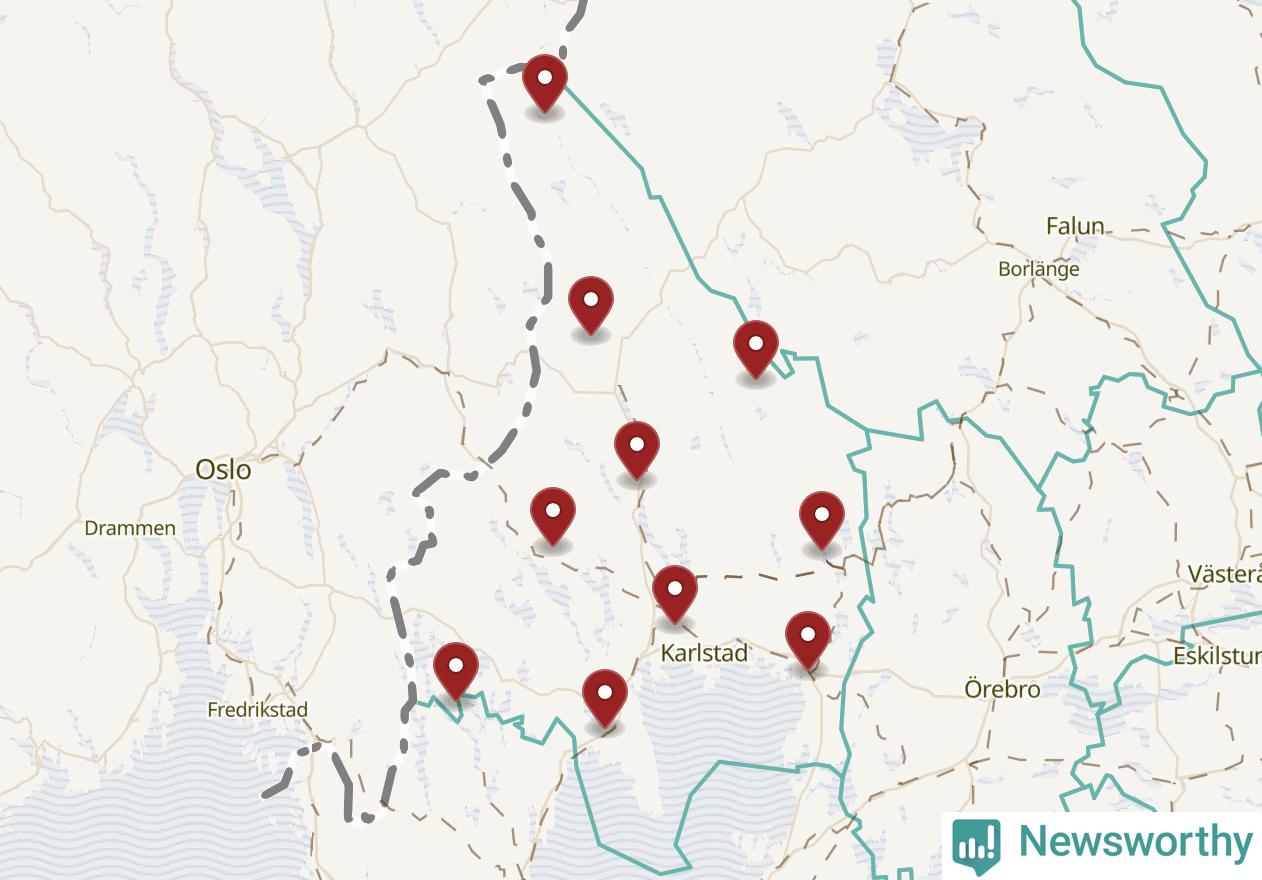
Task: Click the marker just east of Karlstad label
Action: [808, 640]
